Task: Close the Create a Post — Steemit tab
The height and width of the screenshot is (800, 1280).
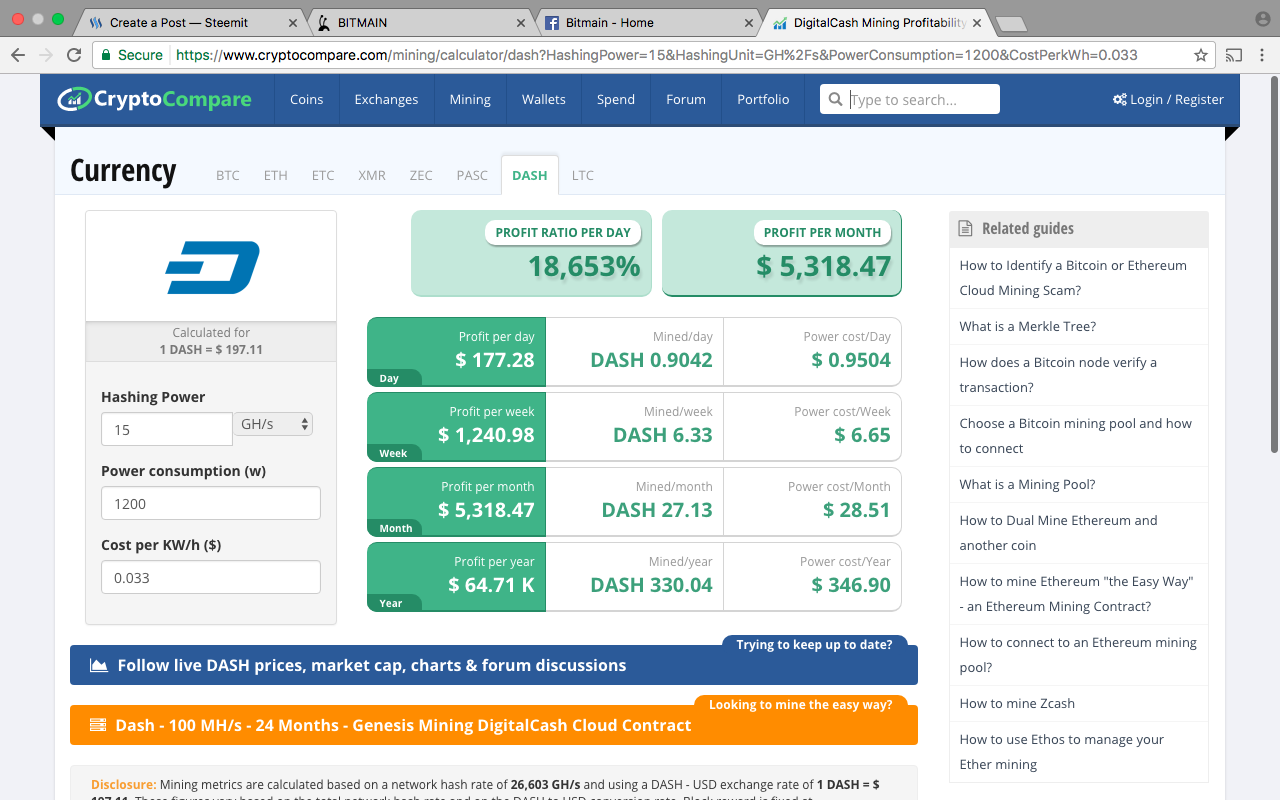Action: [293, 22]
